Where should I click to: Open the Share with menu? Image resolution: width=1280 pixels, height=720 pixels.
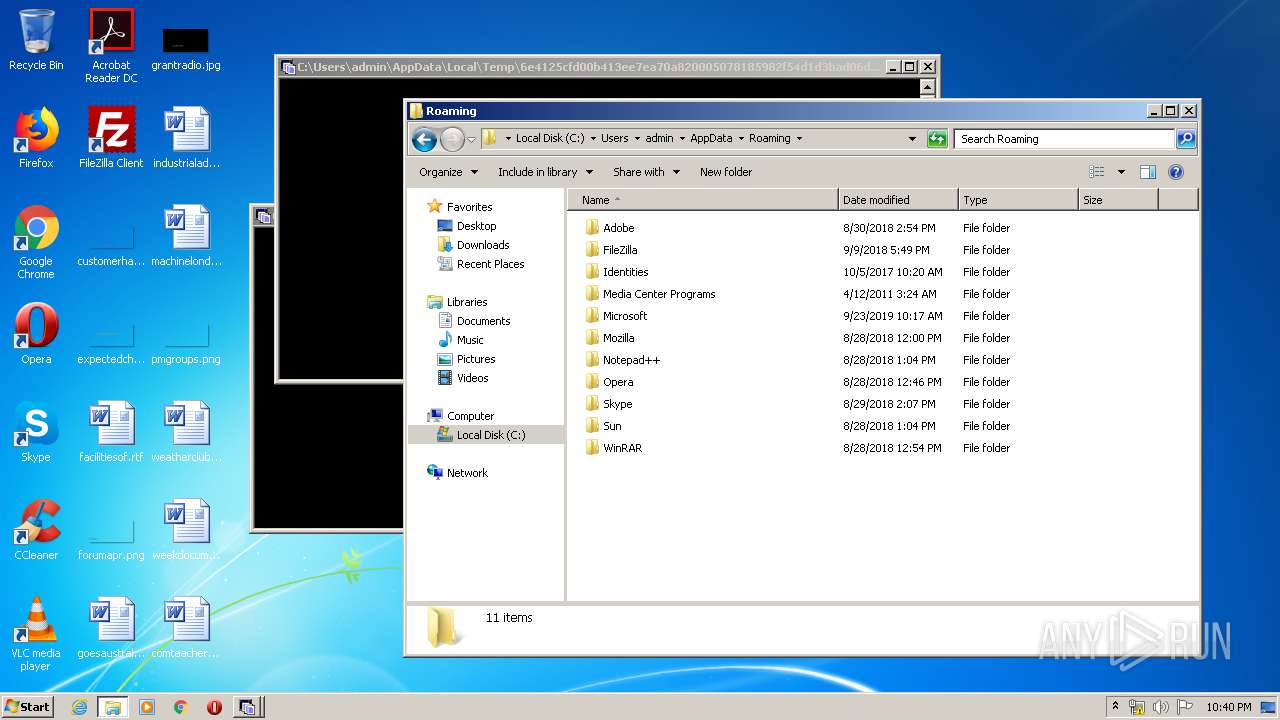pos(646,172)
